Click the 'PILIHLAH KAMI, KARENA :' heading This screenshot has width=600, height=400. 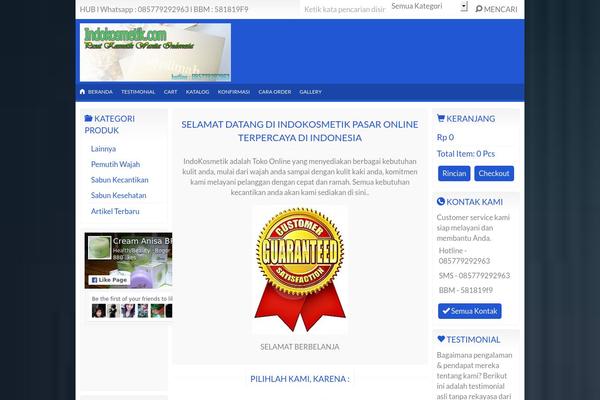point(300,379)
